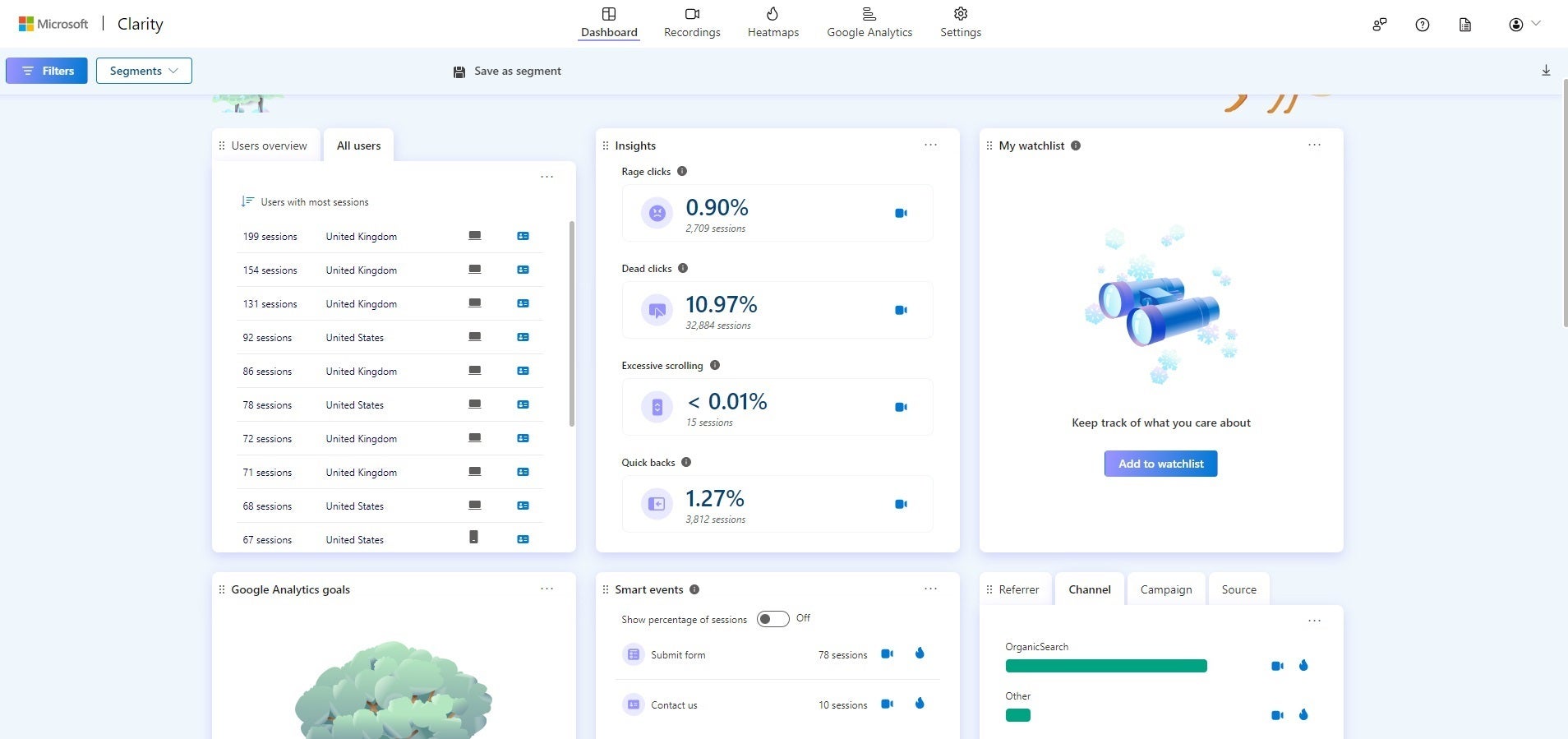View Dead clicks session recordings
This screenshot has width=1568, height=739.
click(901, 310)
